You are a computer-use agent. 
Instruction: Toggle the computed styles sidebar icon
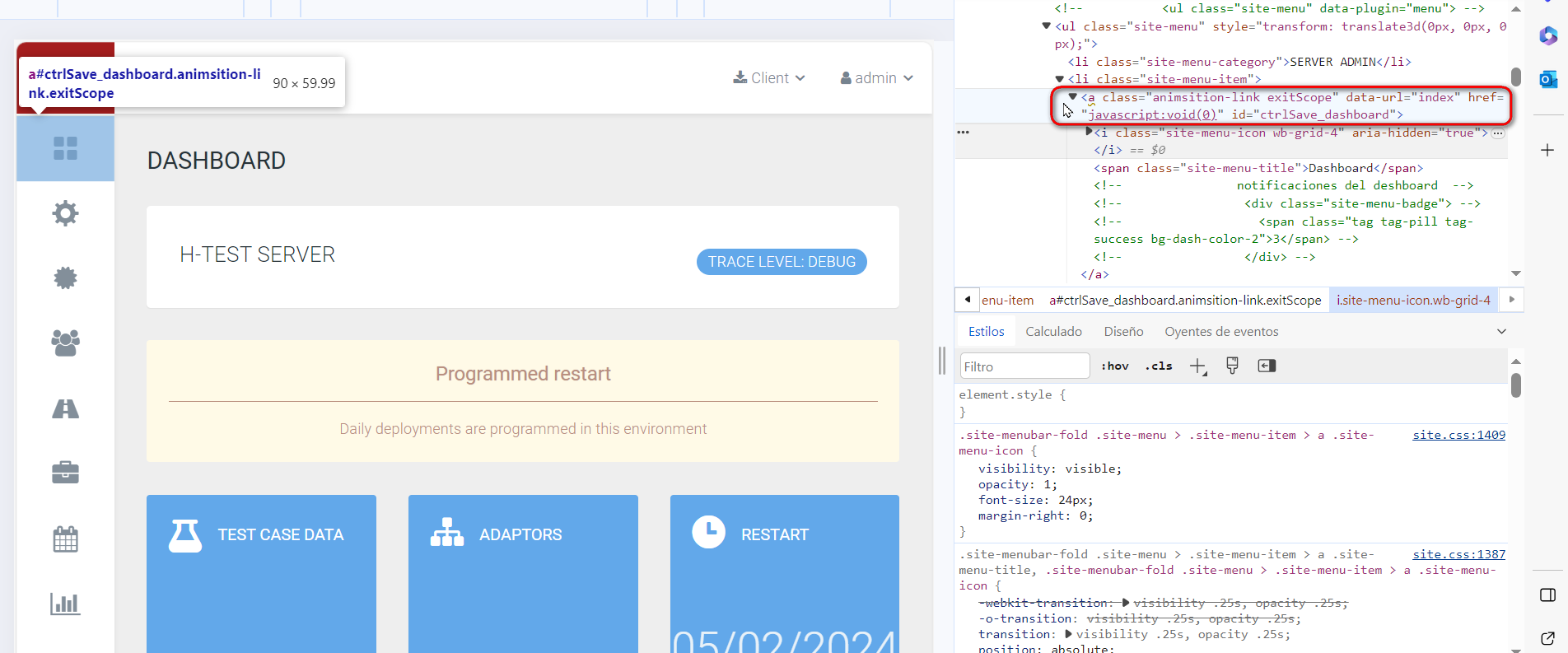click(x=1267, y=366)
